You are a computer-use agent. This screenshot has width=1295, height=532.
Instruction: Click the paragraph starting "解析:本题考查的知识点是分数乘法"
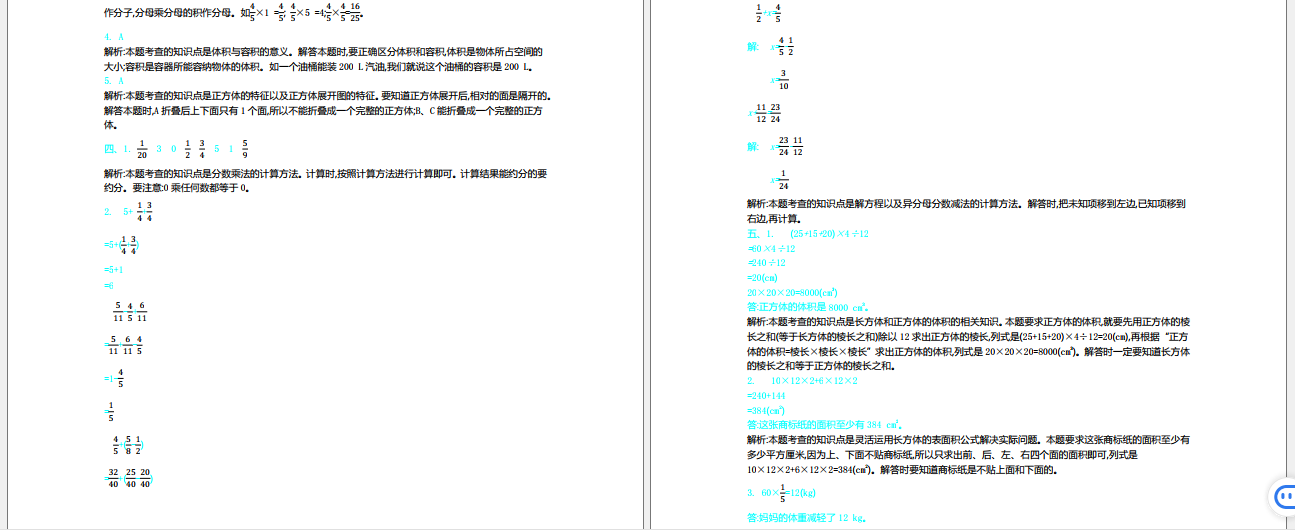[x=325, y=180]
